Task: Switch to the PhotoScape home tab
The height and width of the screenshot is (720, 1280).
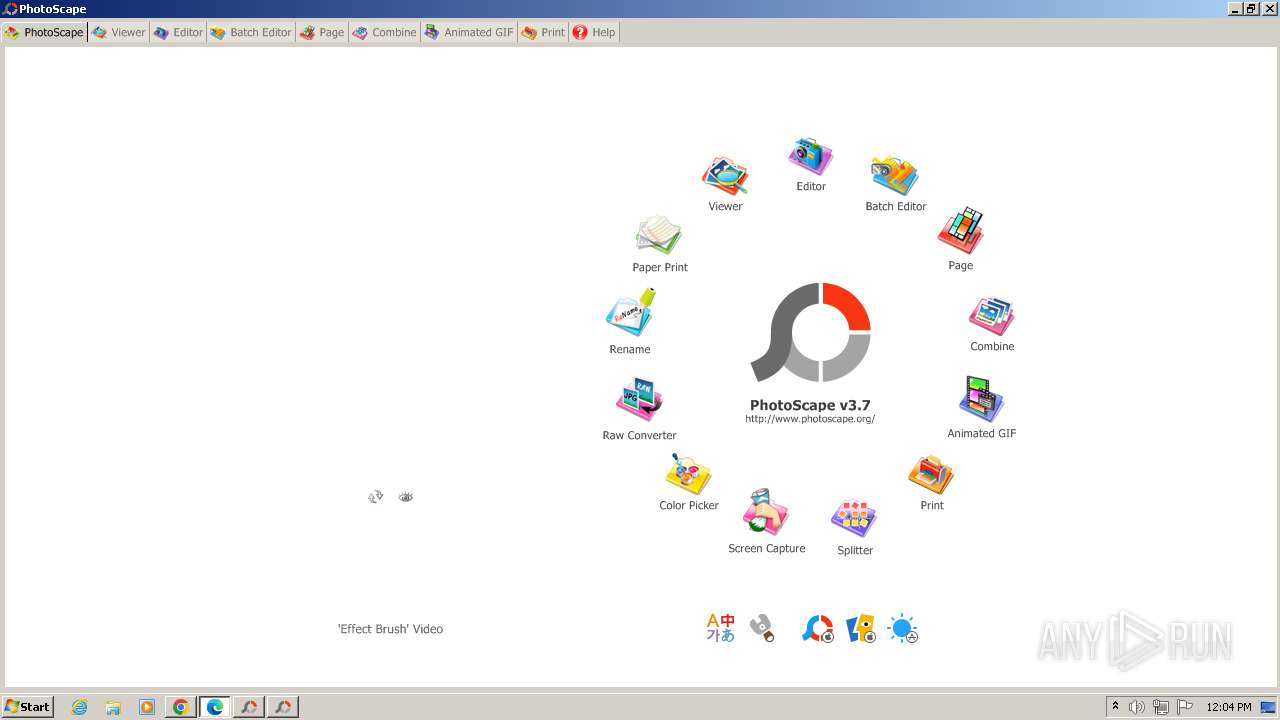Action: coord(44,32)
